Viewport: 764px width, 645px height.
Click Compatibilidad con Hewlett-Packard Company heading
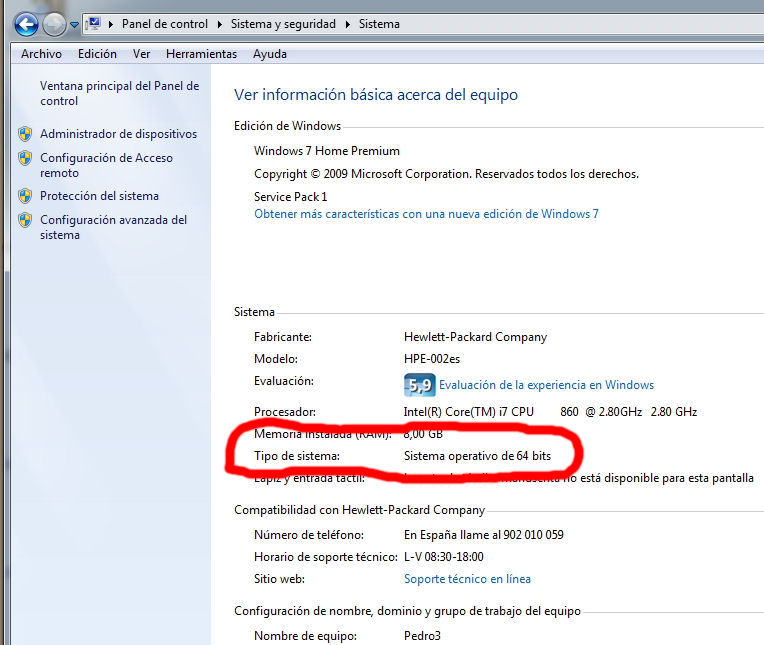(360, 510)
